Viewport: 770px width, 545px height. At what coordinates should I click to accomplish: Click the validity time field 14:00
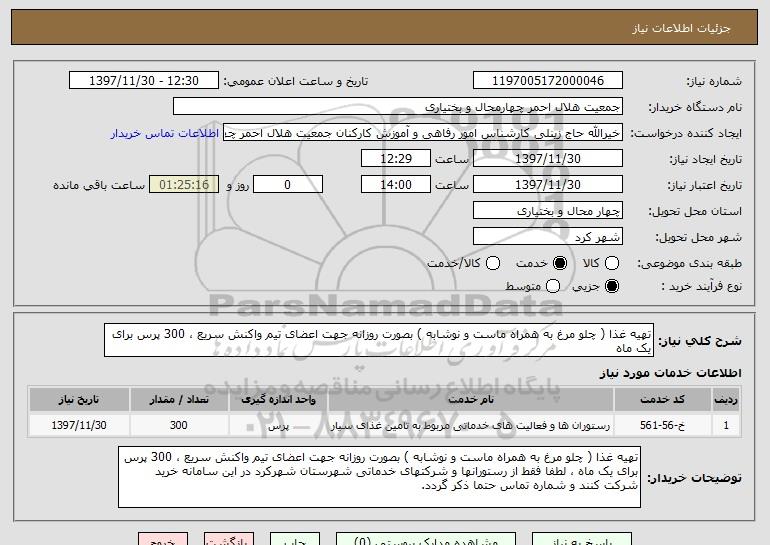coord(396,185)
